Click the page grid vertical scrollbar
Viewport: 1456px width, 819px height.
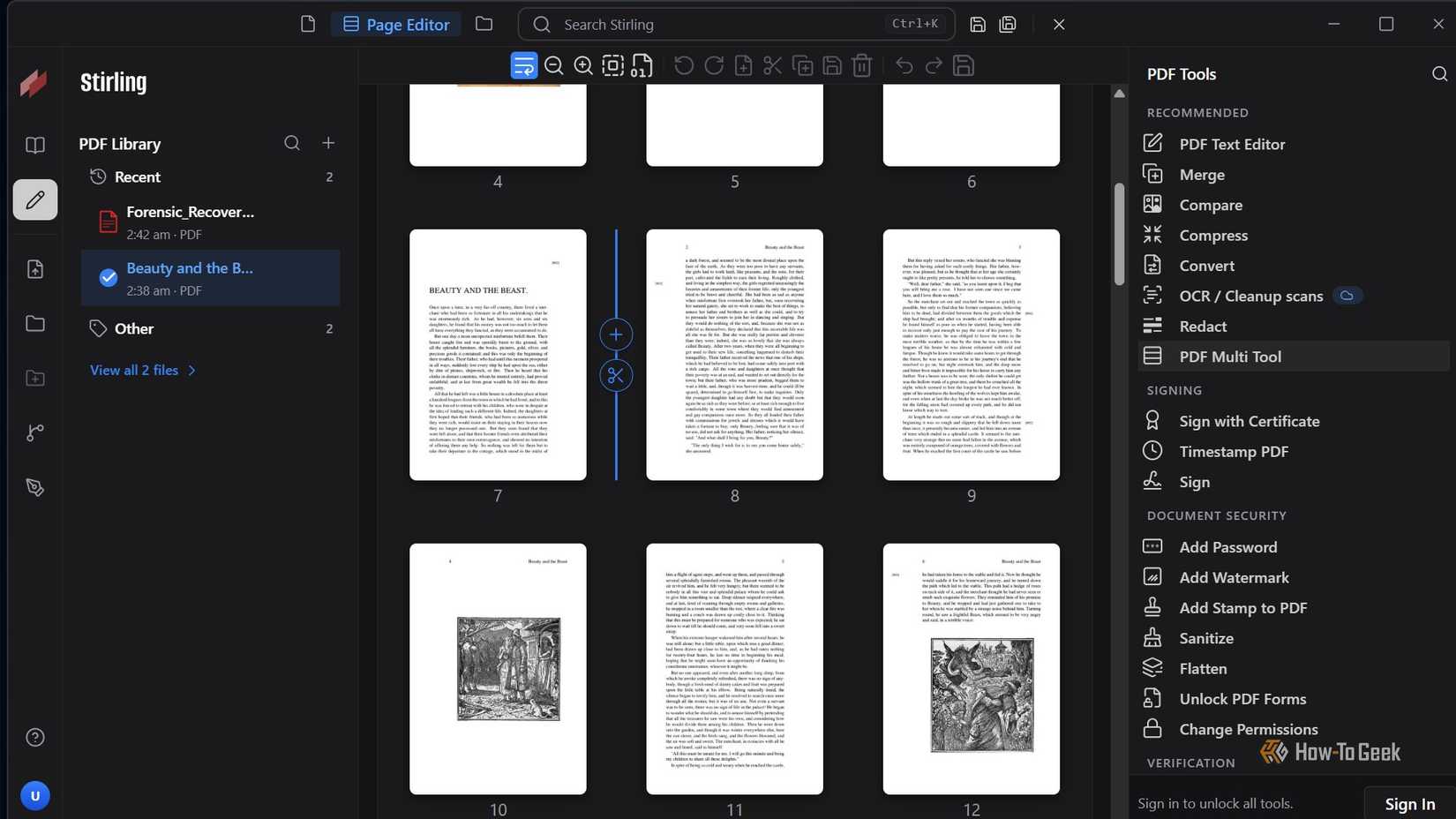click(x=1119, y=234)
